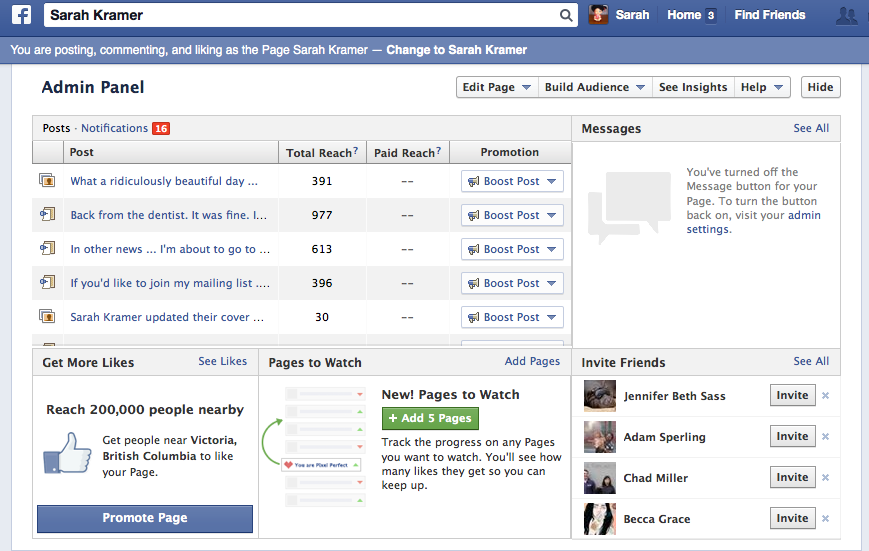Dismiss Adam Sperling invite suggestion
The height and width of the screenshot is (551, 869).
click(825, 436)
